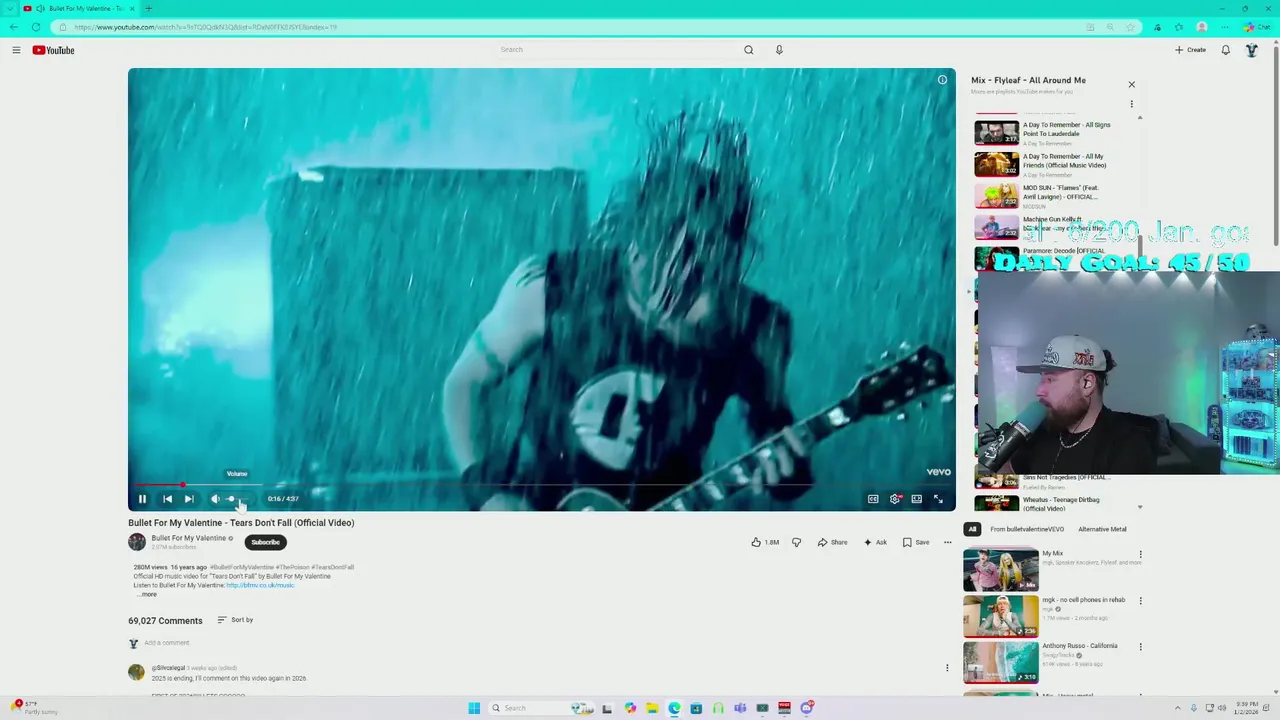Open options for the @Silvalegal comment
1280x720 pixels.
947,668
